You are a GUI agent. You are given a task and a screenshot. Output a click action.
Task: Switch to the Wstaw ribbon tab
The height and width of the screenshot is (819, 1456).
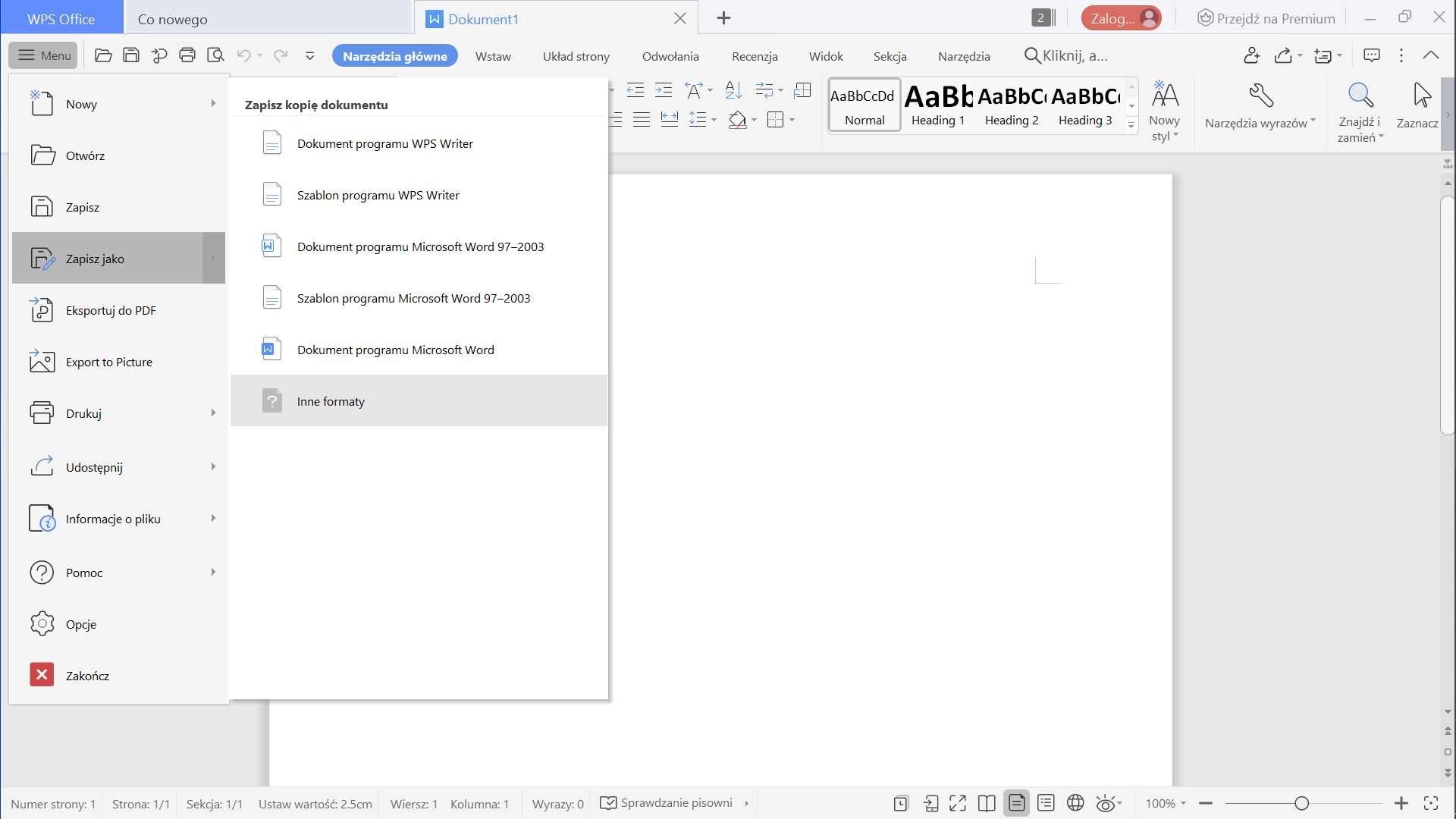(x=493, y=56)
